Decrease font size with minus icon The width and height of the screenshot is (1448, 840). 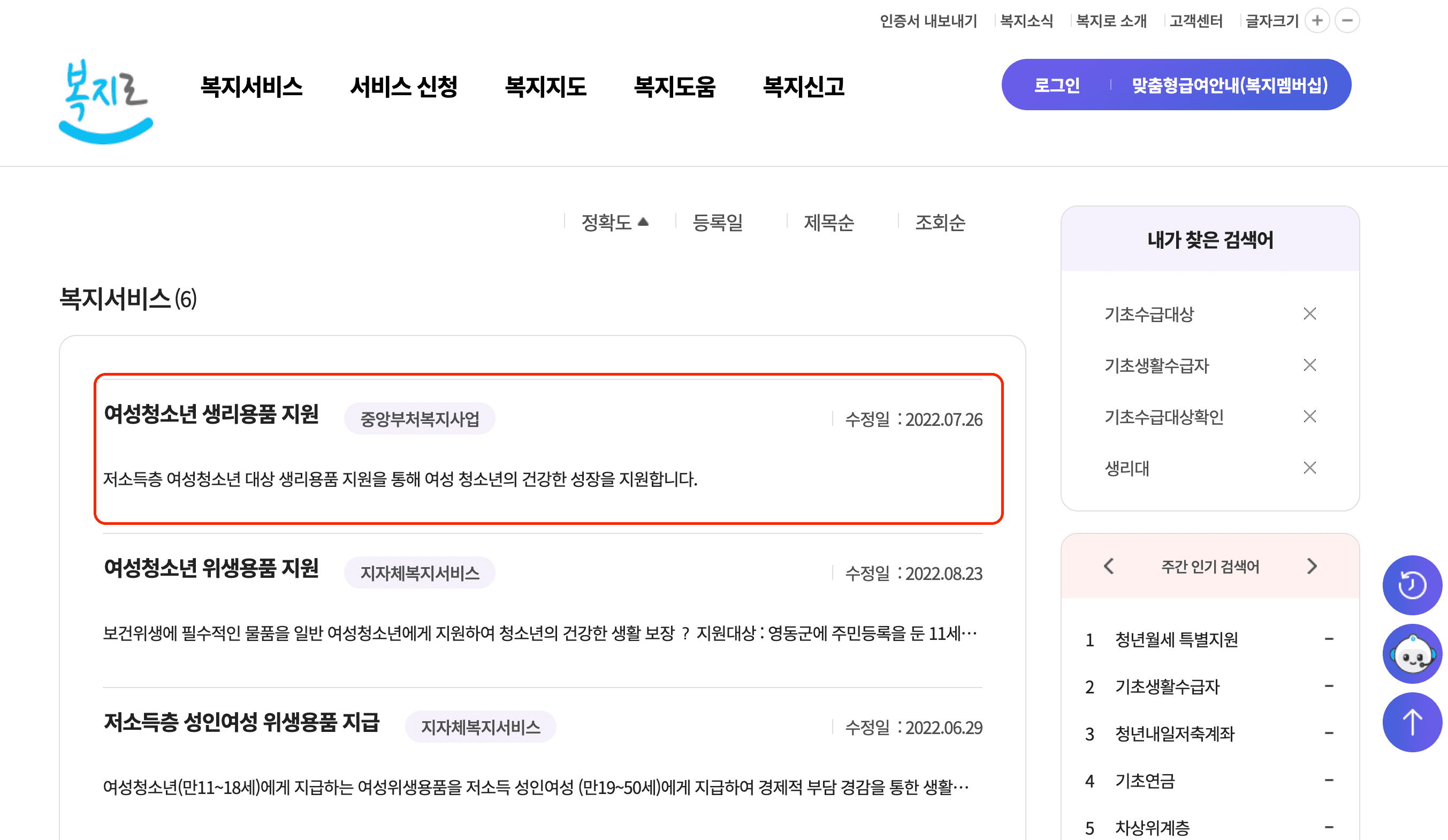click(1347, 21)
